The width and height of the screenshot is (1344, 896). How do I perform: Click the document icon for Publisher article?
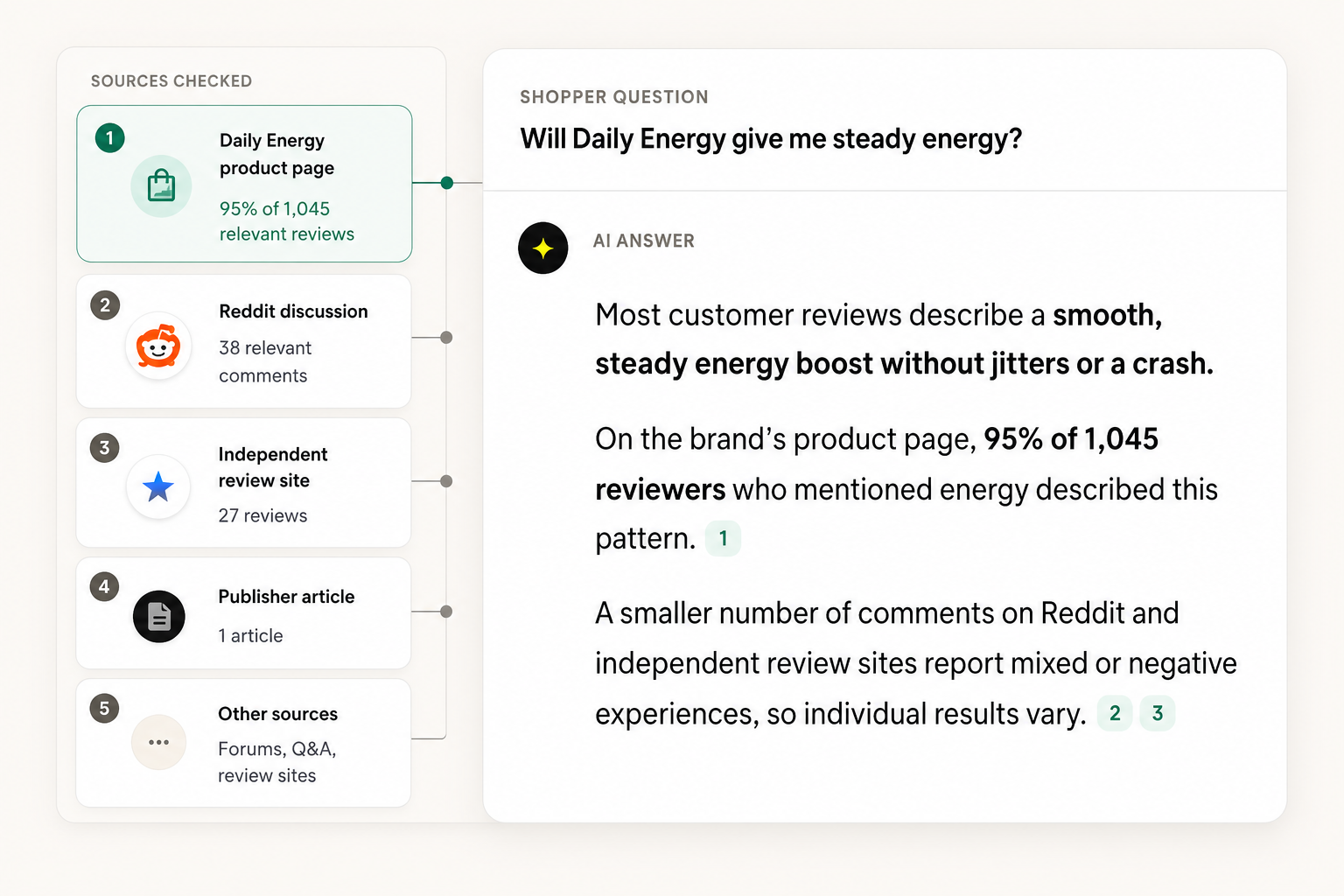pyautogui.click(x=158, y=617)
